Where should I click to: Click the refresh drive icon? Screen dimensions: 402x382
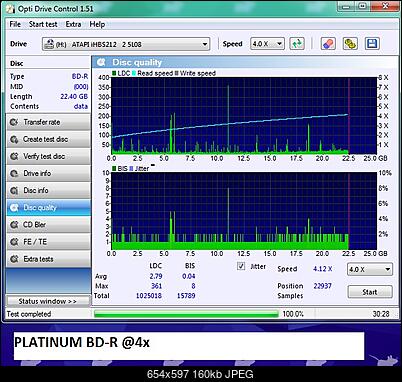[297, 44]
